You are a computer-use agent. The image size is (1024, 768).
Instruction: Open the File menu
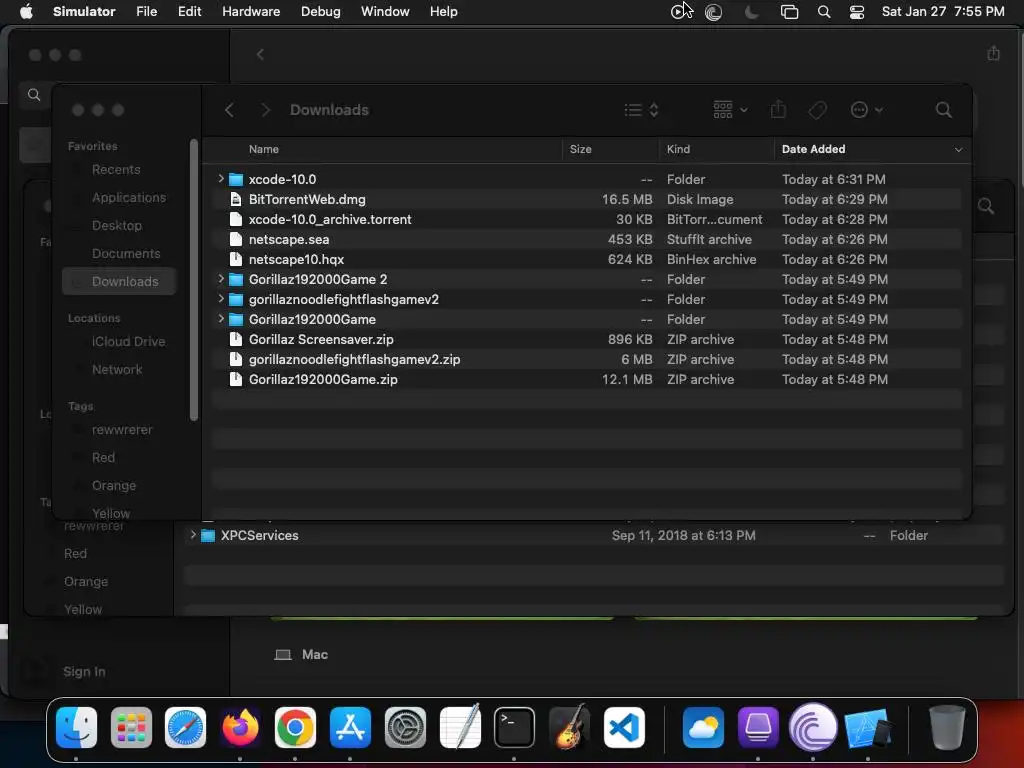point(146,12)
